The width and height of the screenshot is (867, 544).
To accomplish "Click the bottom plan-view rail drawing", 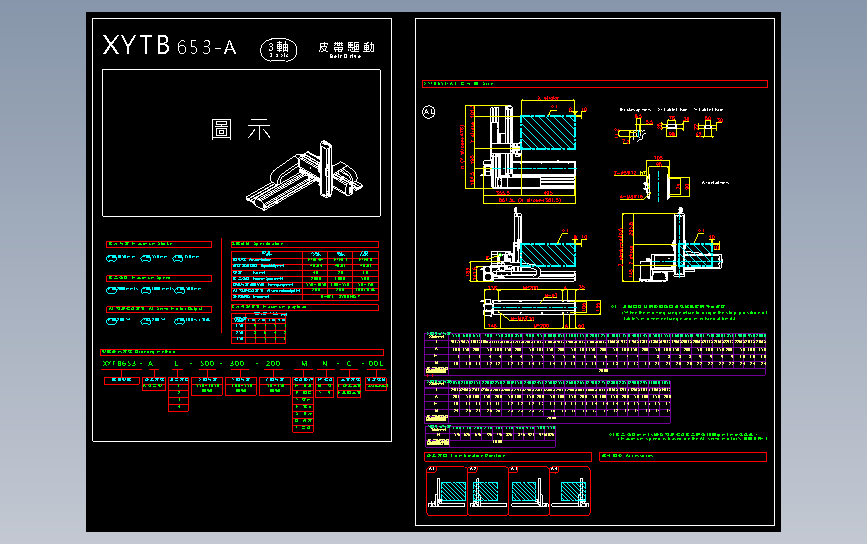I will coord(541,307).
